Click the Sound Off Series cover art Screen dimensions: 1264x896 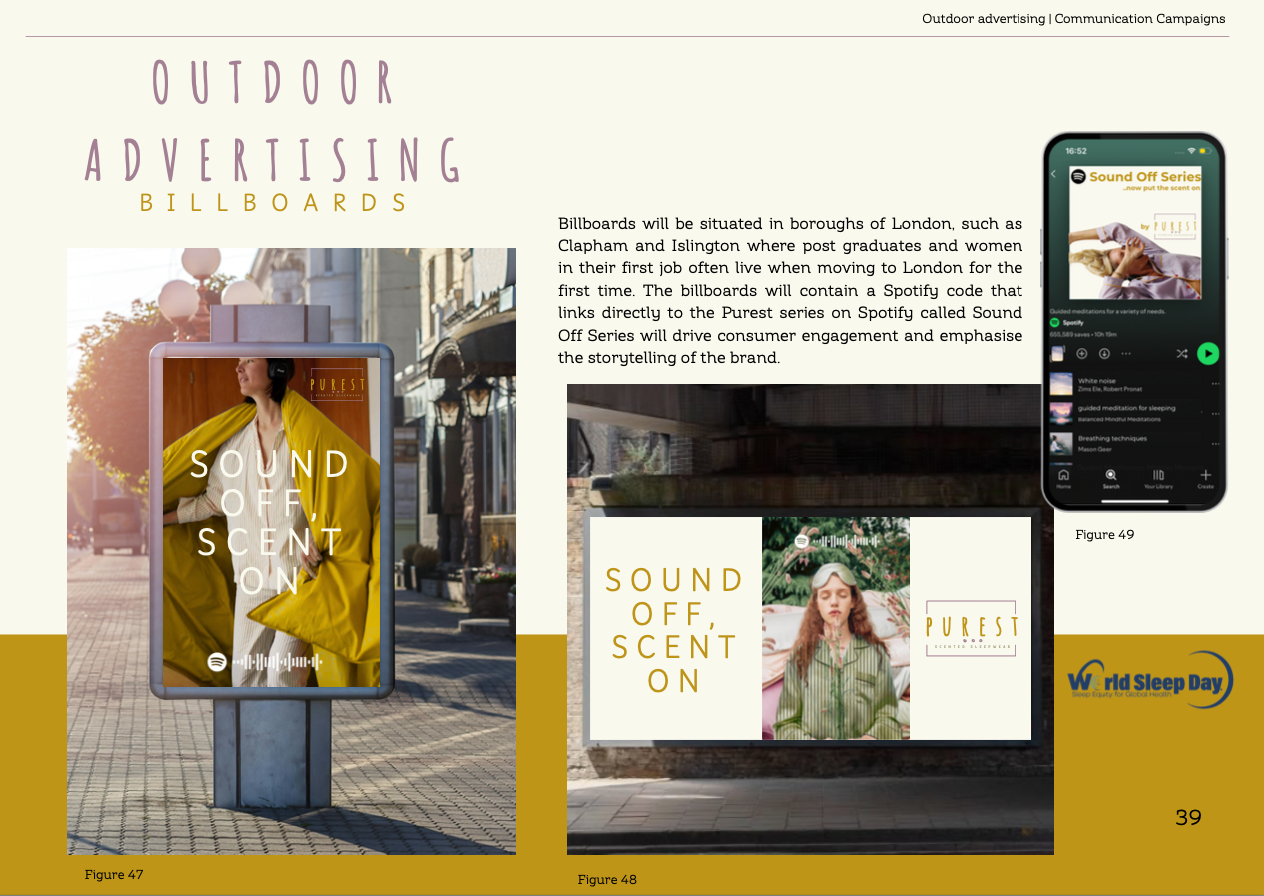click(1134, 232)
